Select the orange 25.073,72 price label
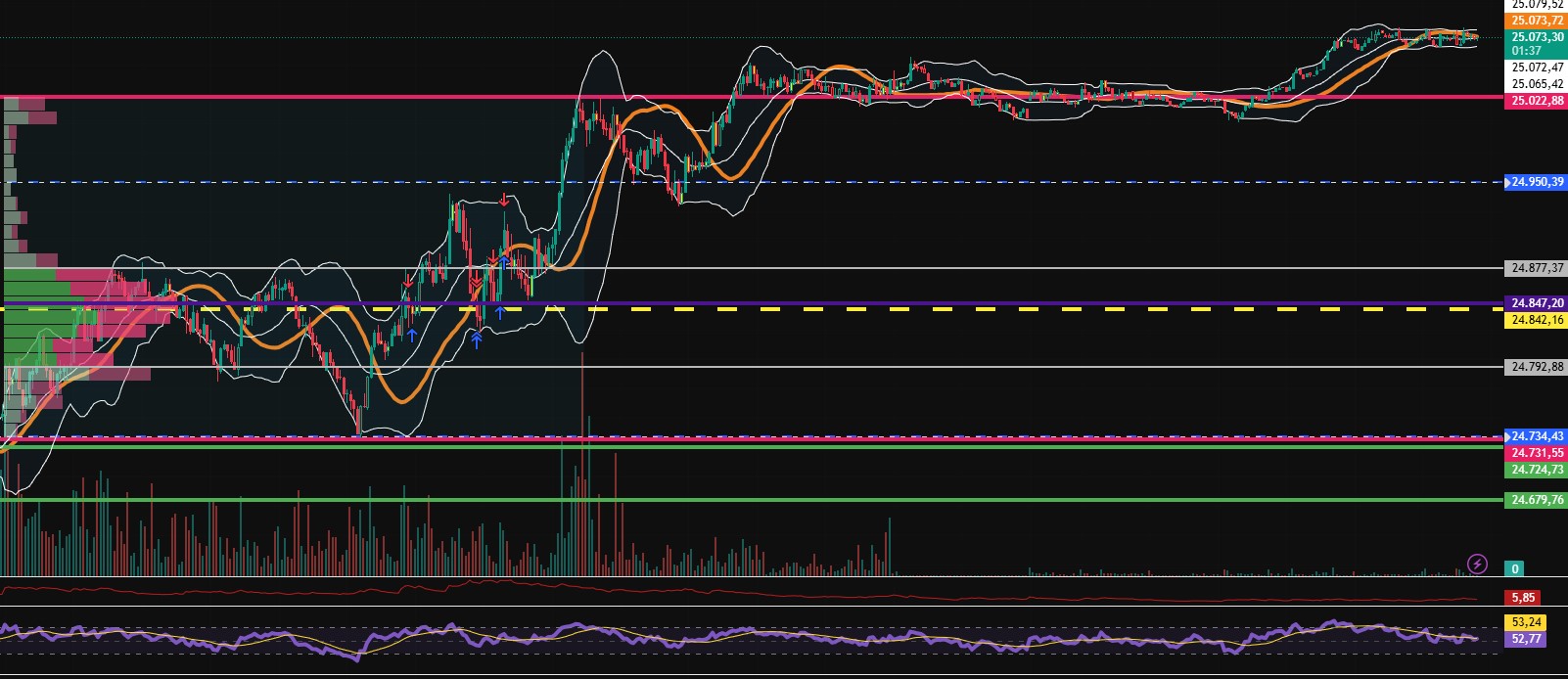This screenshot has width=1568, height=679. 1536,21
